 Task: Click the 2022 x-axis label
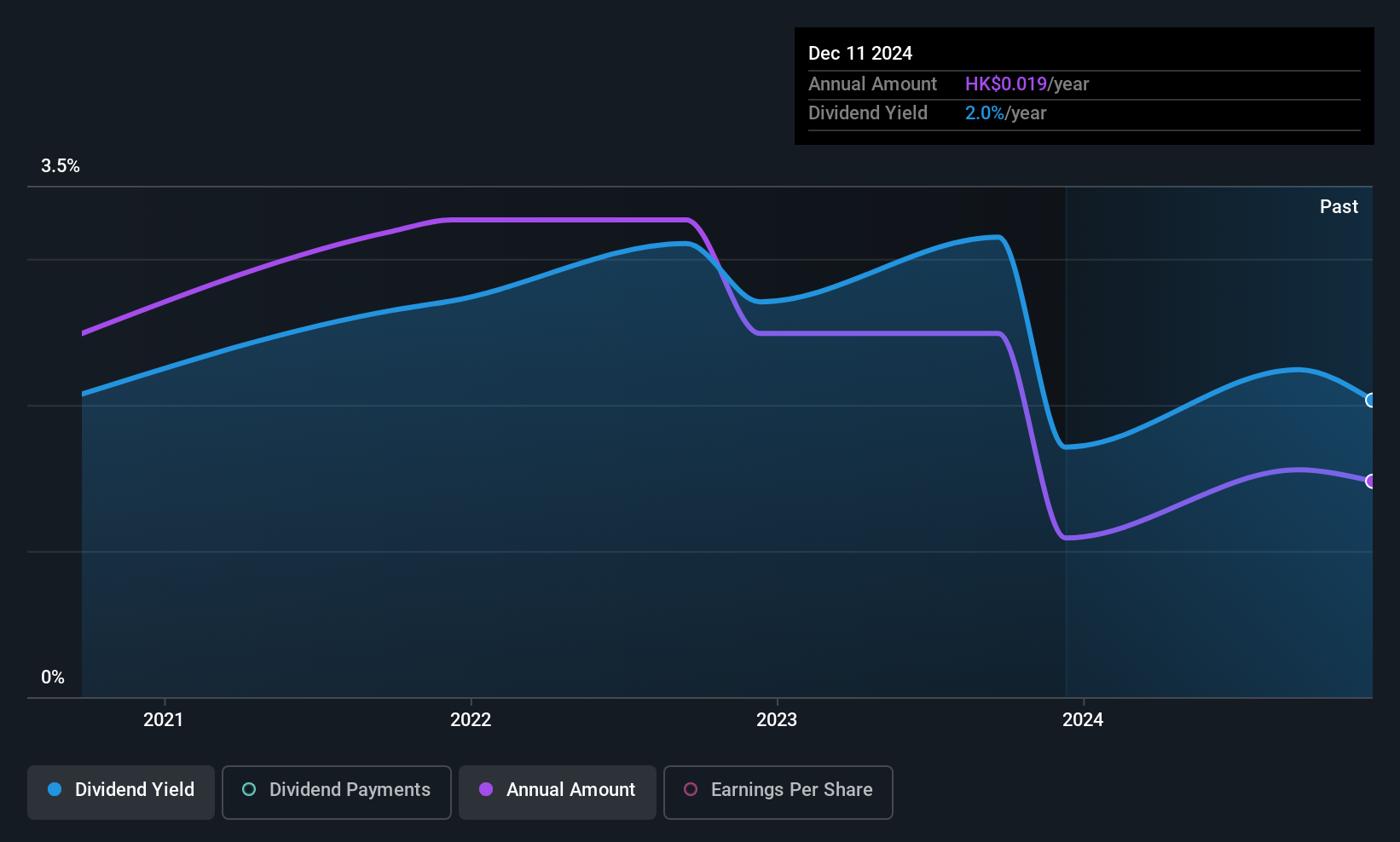[x=471, y=719]
